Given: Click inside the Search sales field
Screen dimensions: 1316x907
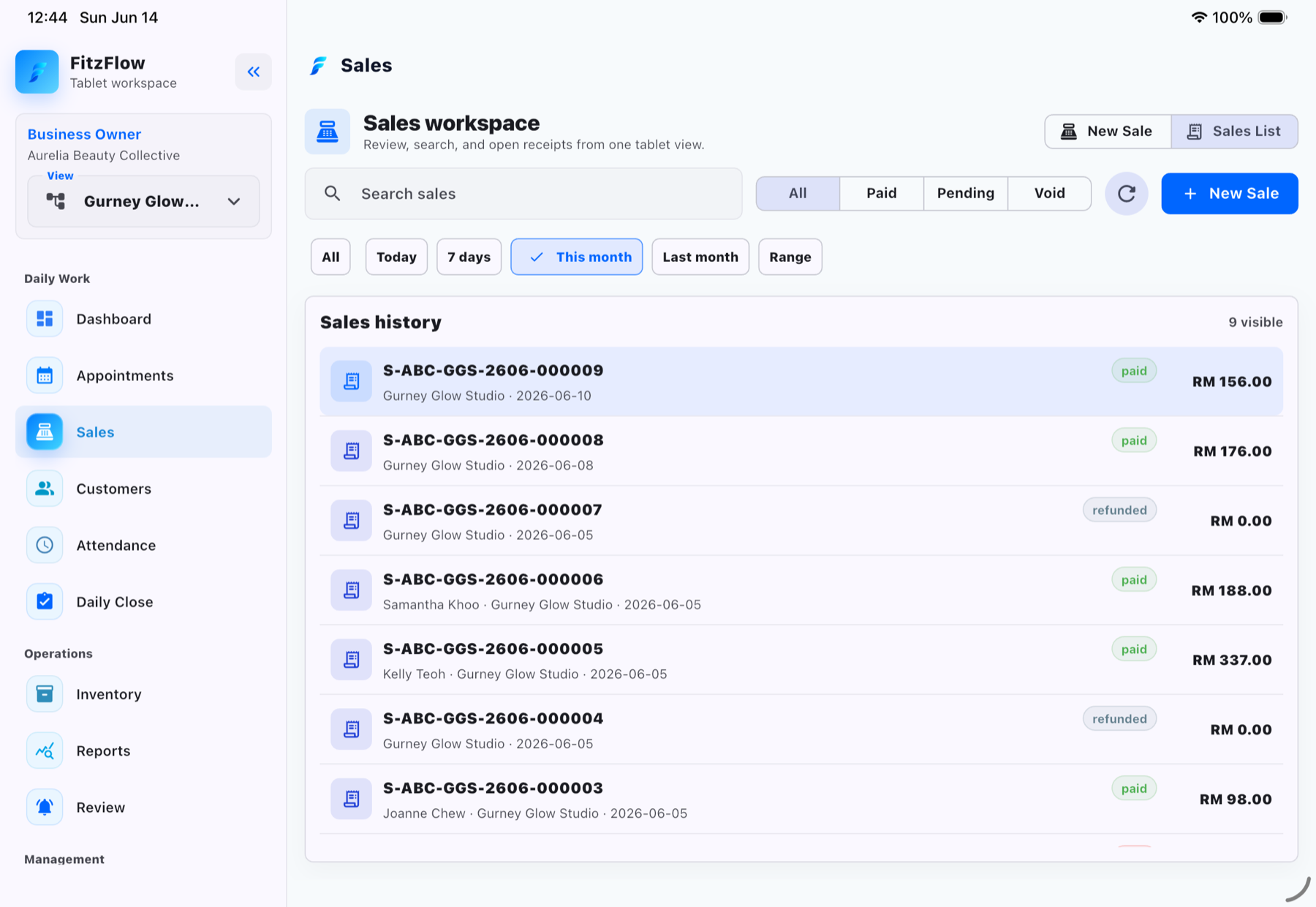Looking at the screenshot, I should tap(523, 194).
